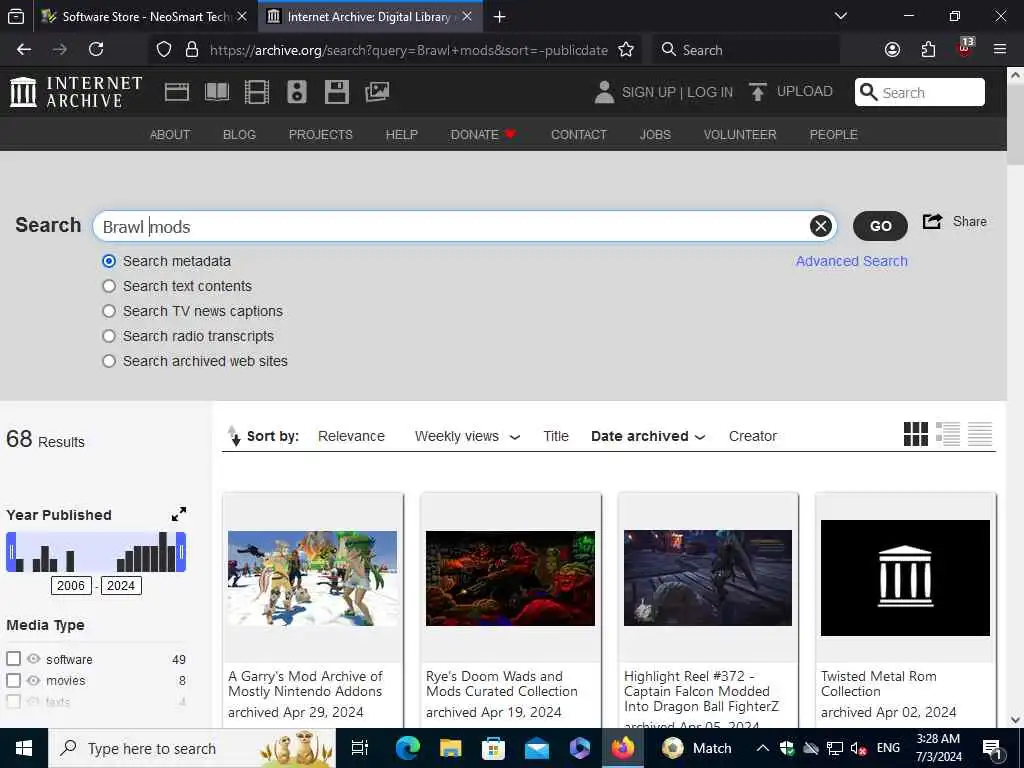Open the PROJECTS menu item

pyautogui.click(x=321, y=135)
